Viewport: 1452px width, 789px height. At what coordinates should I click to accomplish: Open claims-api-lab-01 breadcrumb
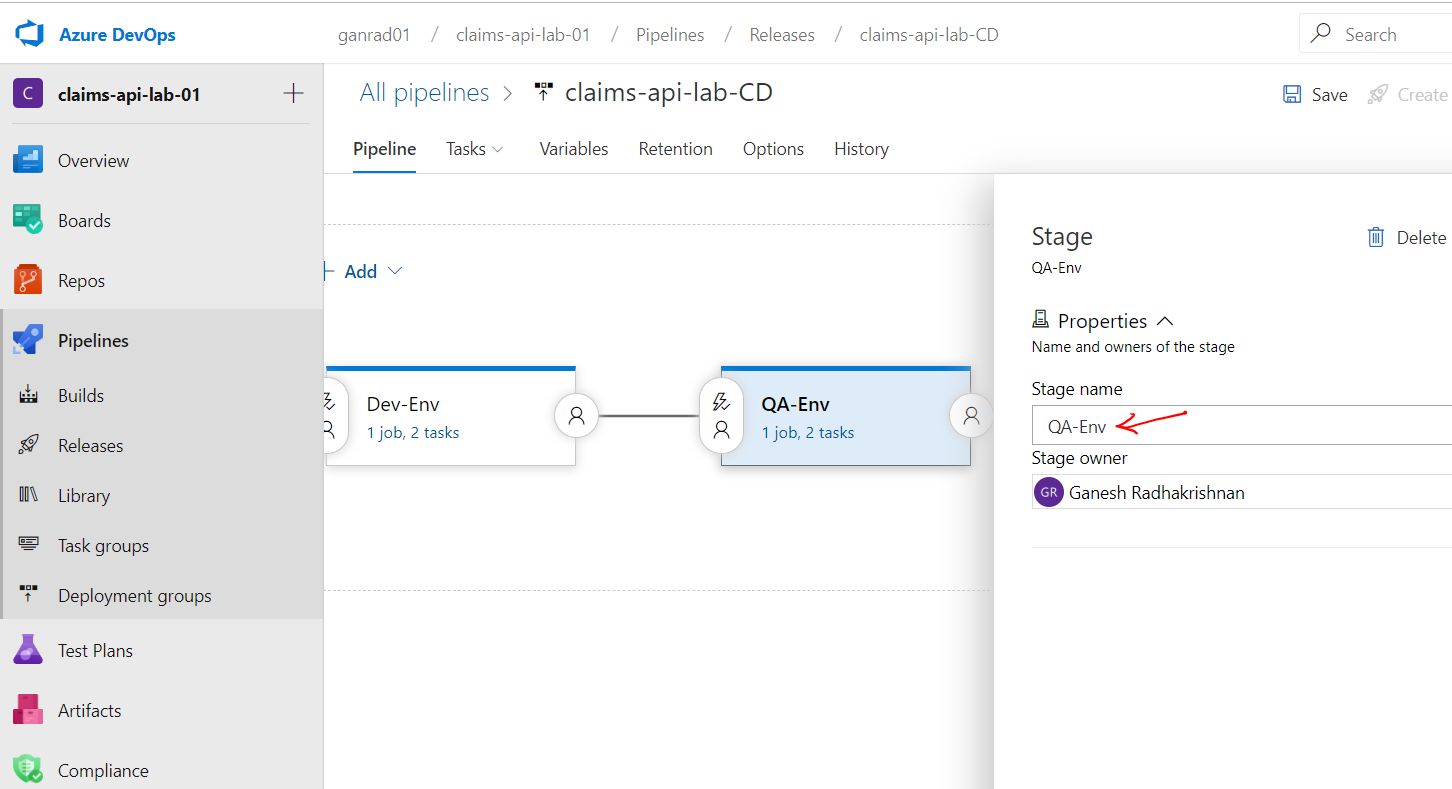[x=523, y=35]
